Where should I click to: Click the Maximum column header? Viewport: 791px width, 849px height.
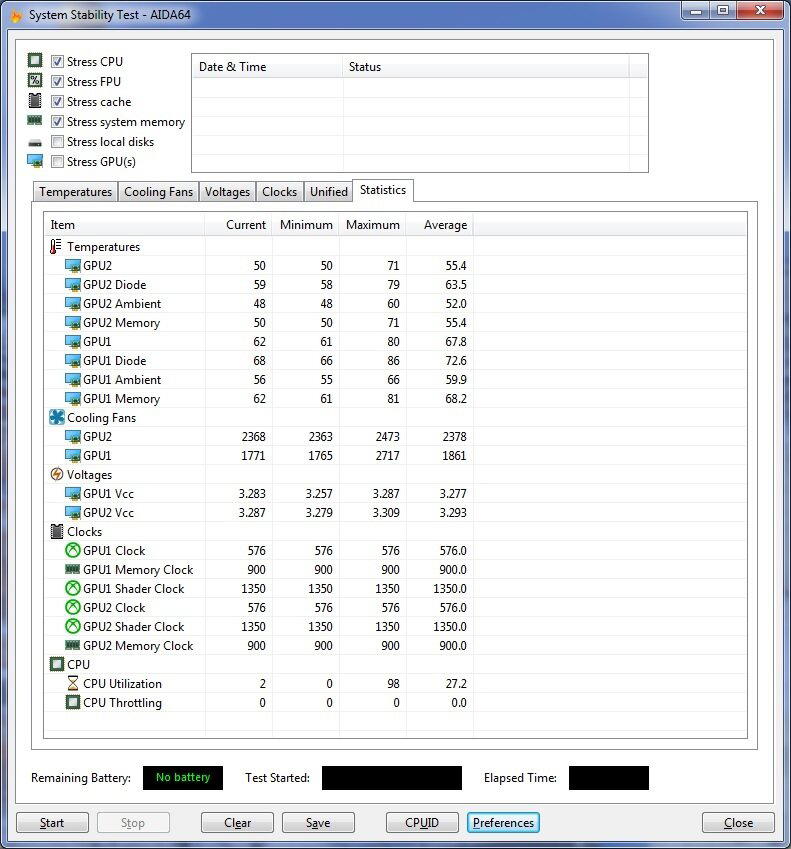click(372, 225)
